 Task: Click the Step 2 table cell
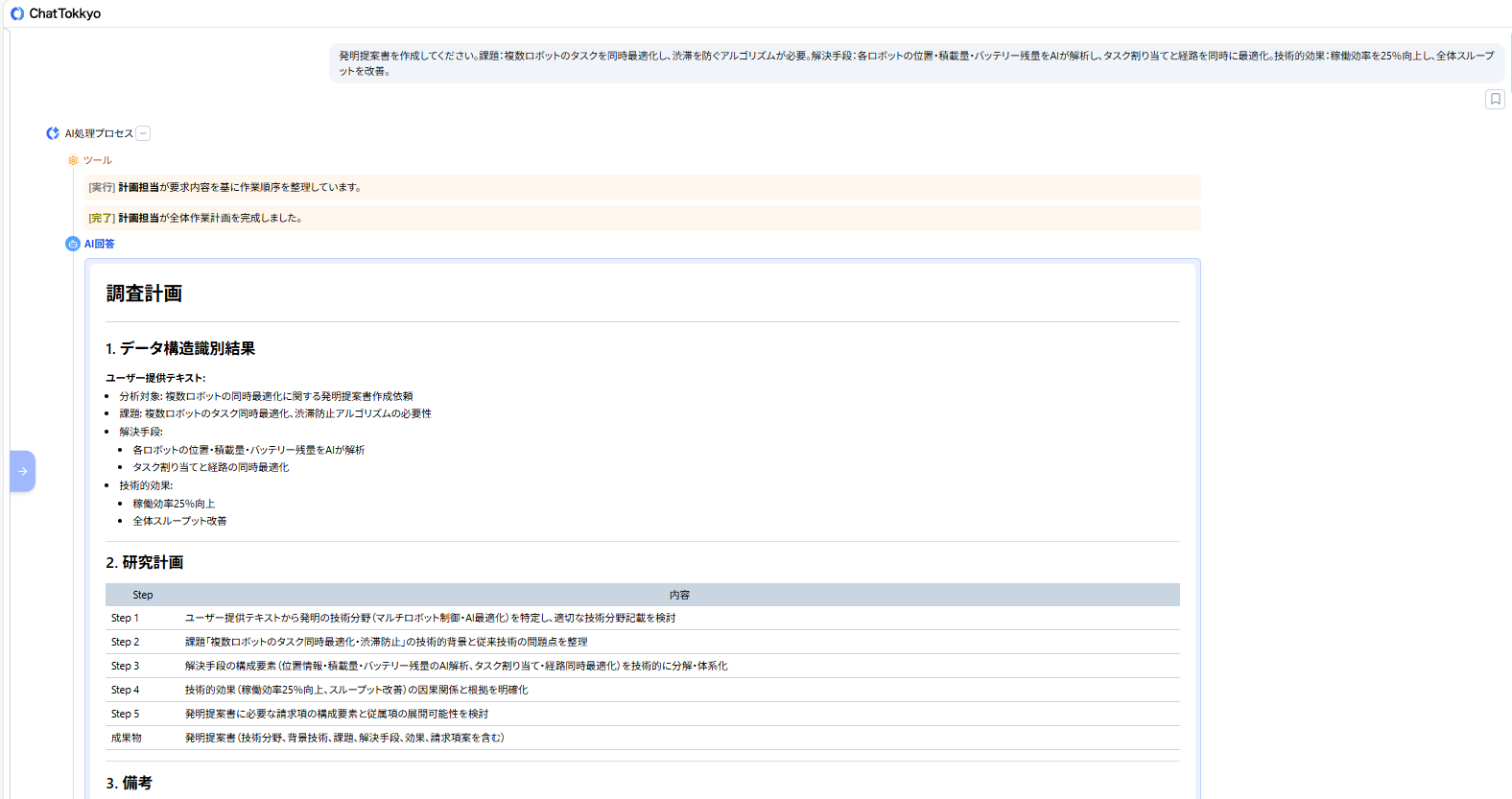143,642
